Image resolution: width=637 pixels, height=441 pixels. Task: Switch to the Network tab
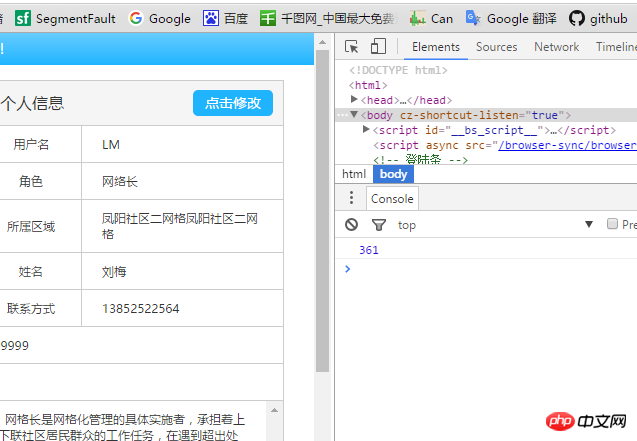557,47
